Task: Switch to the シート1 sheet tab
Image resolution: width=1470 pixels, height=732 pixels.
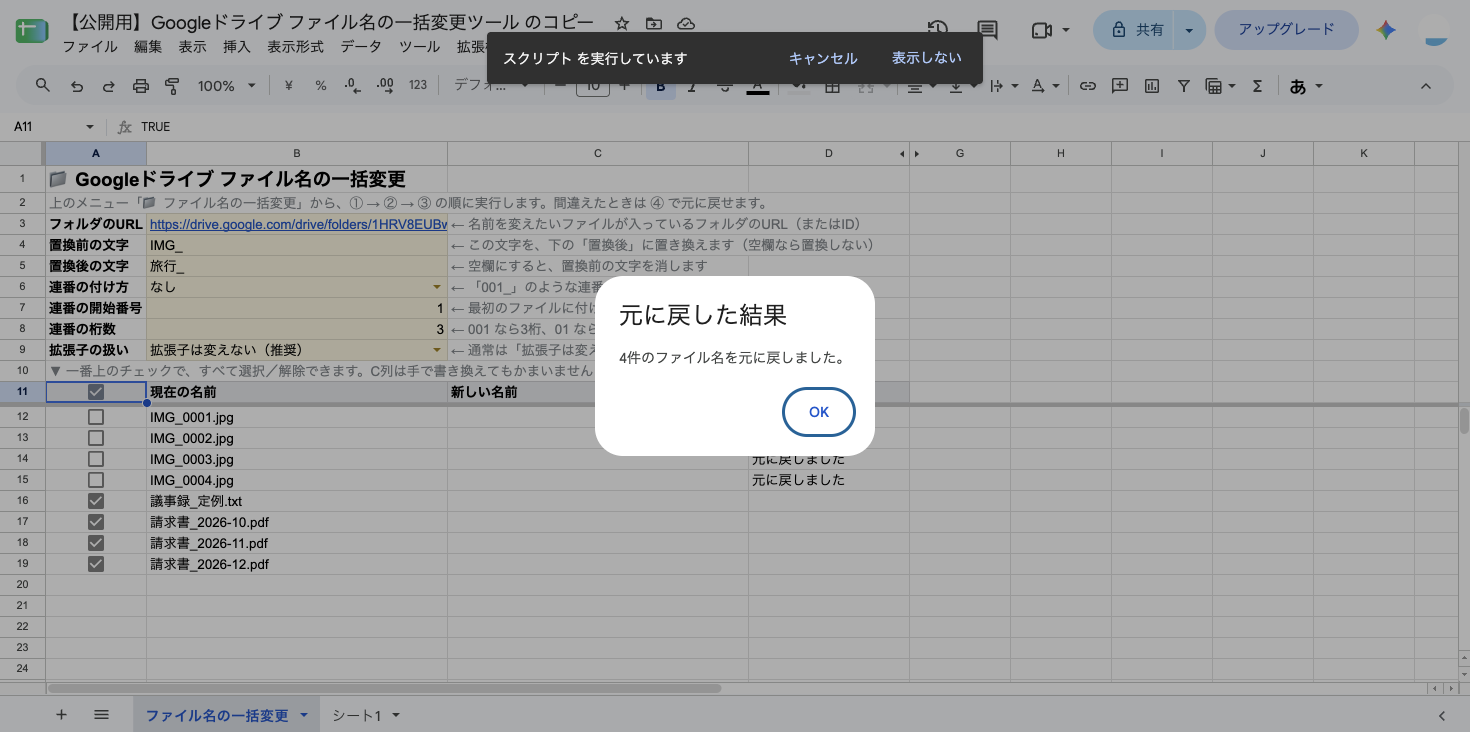Action: (x=357, y=715)
